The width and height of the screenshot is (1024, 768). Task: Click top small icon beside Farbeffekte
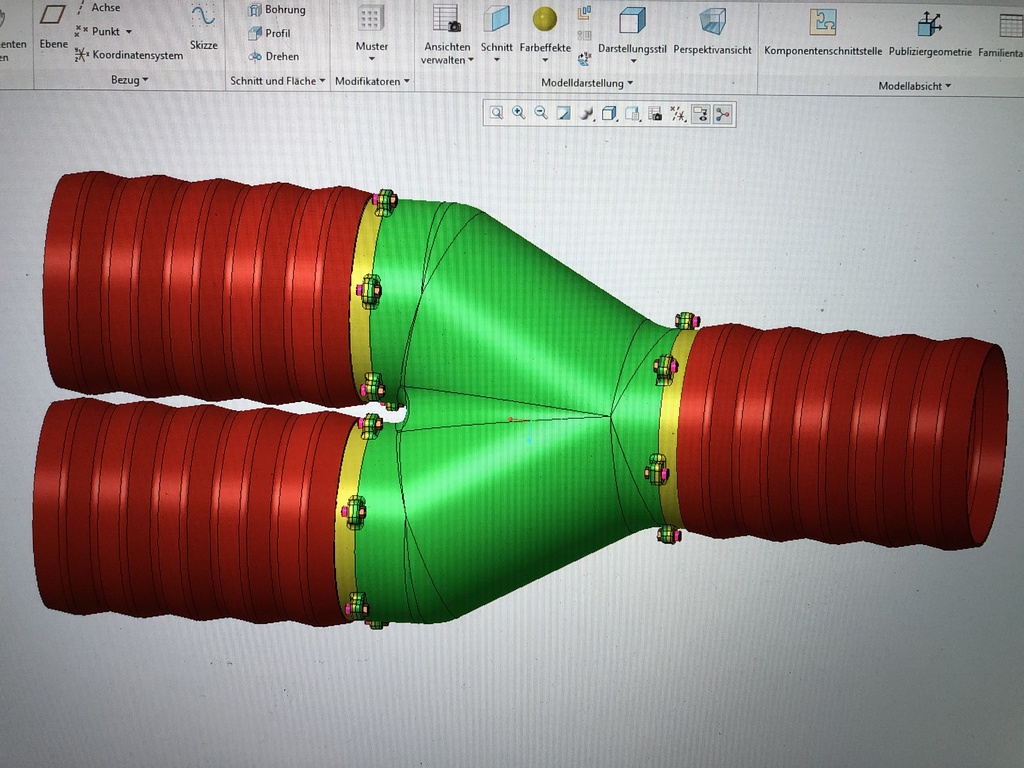pos(584,12)
